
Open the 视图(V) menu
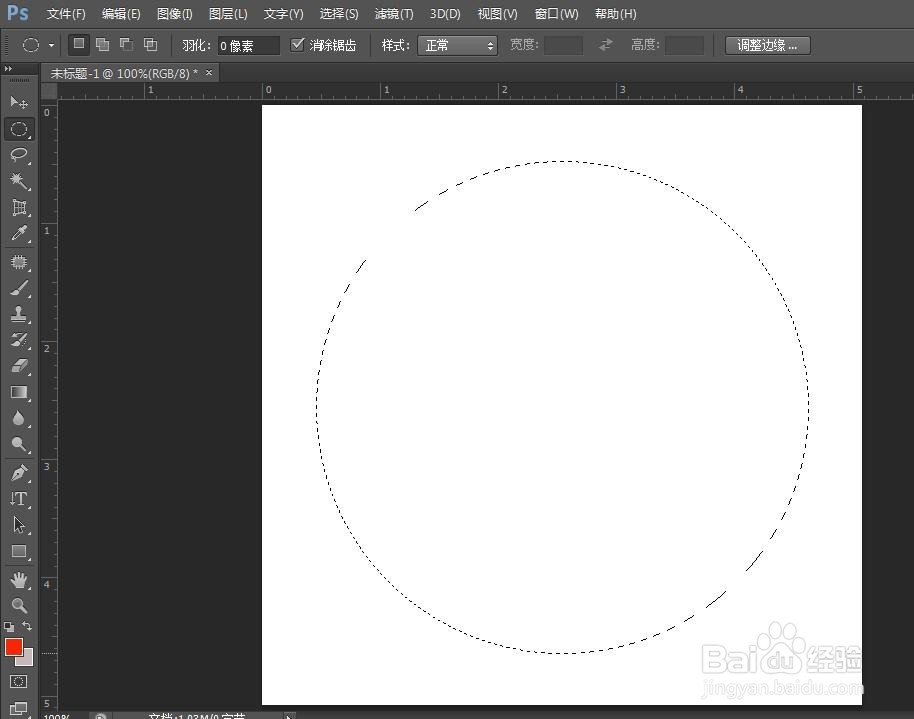tap(497, 13)
